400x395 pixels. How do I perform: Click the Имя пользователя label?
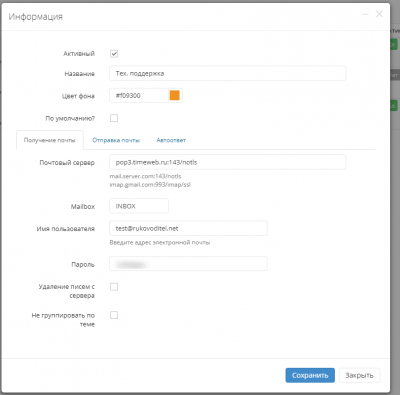pos(66,229)
